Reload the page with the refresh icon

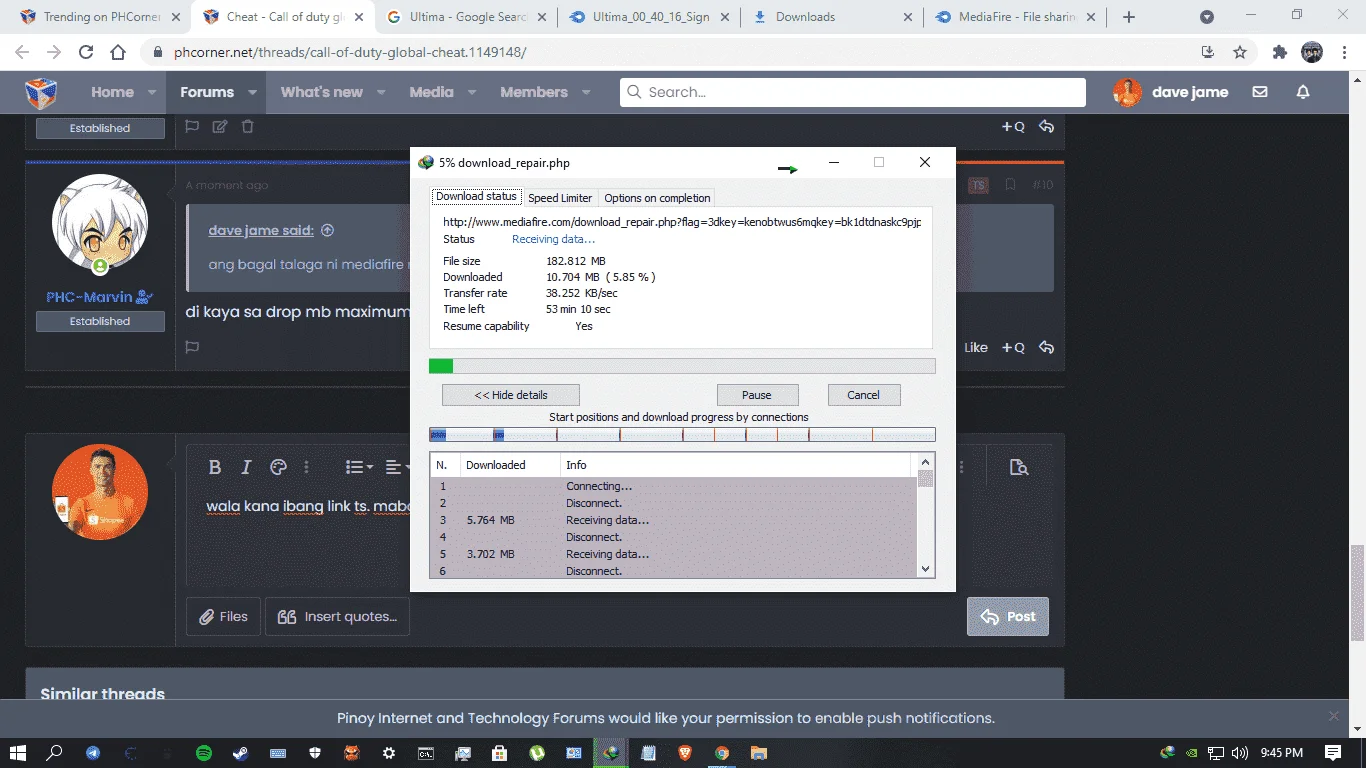86,52
